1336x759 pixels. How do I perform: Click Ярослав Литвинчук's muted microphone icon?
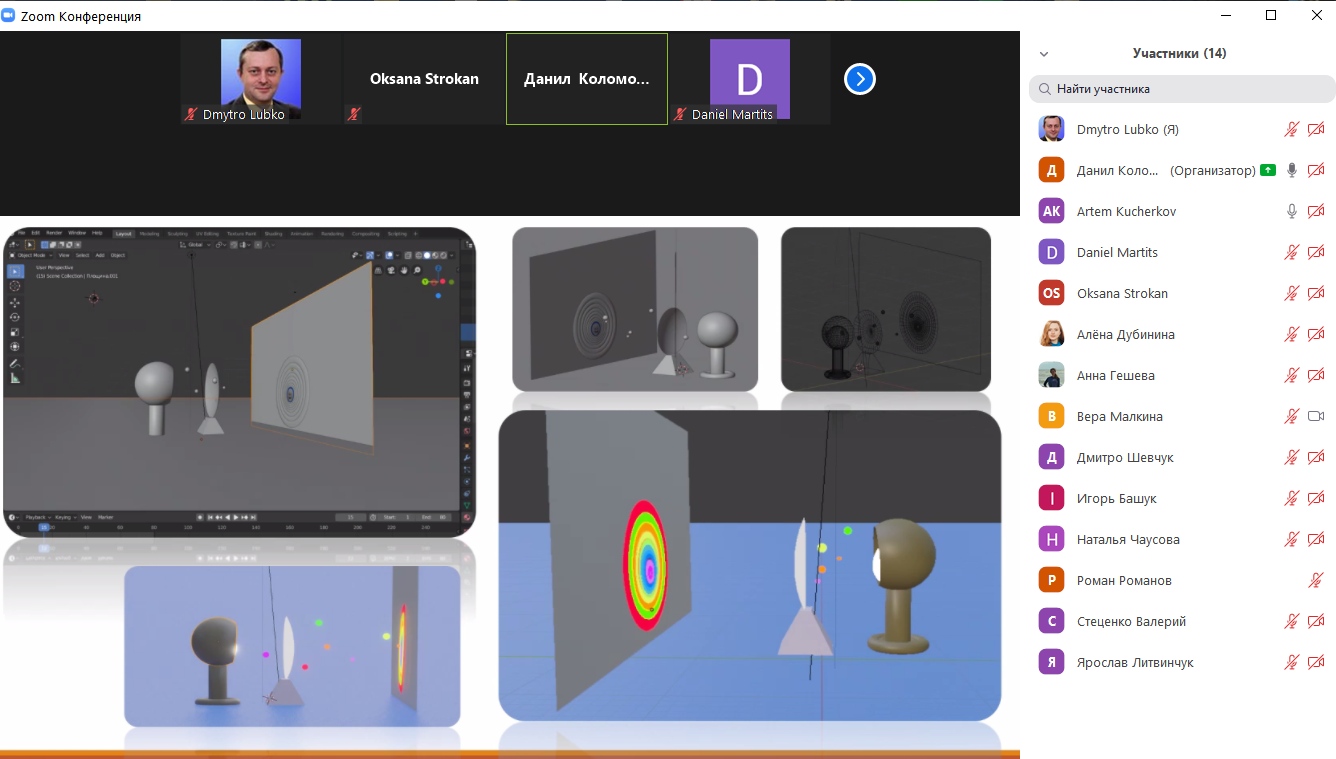tap(1292, 662)
